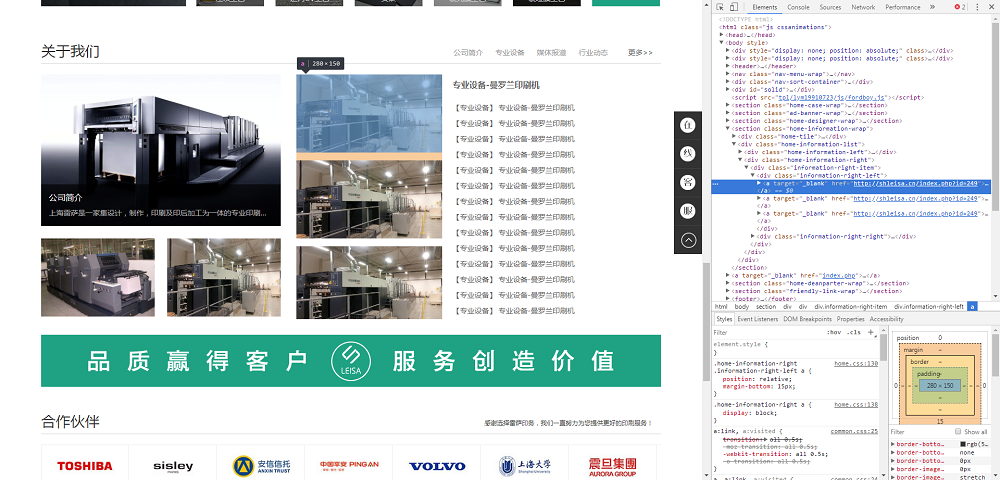Activate the inspect element picker icon
Viewport: 1000px width, 480px height.
(720, 7)
